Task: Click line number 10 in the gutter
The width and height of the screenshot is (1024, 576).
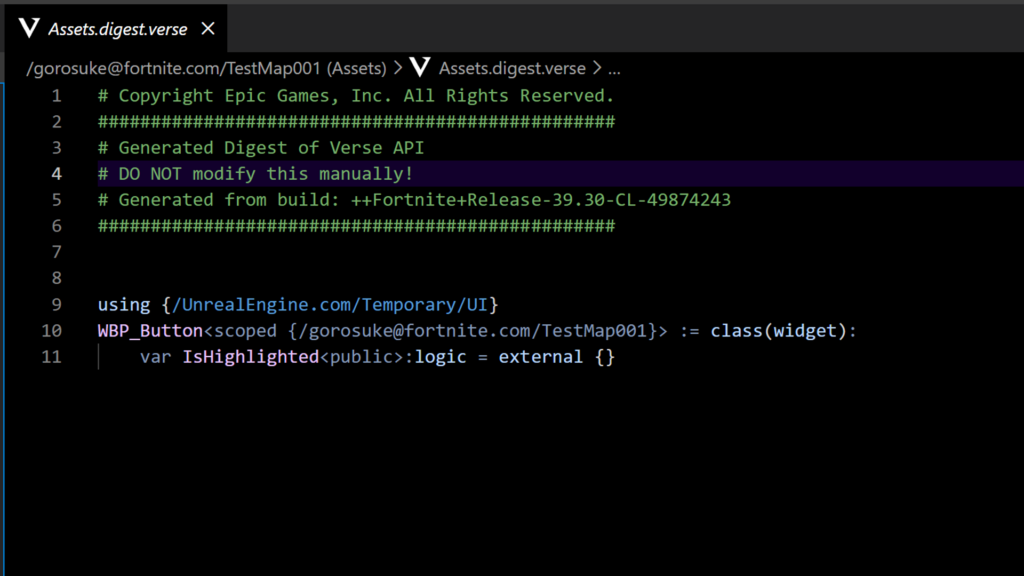Action: 52,330
